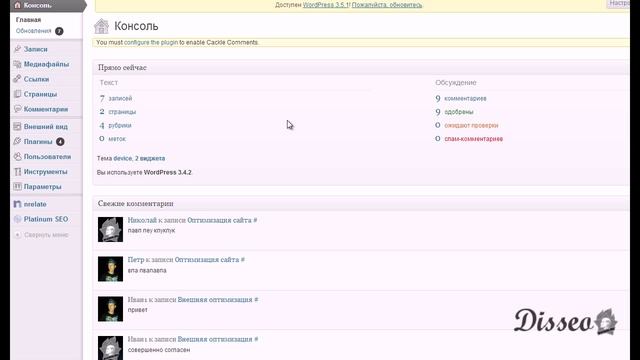Screen dimensions: 640x360
Task: Click Внешняя оптимизация link above привет comment
Action: 215,300
